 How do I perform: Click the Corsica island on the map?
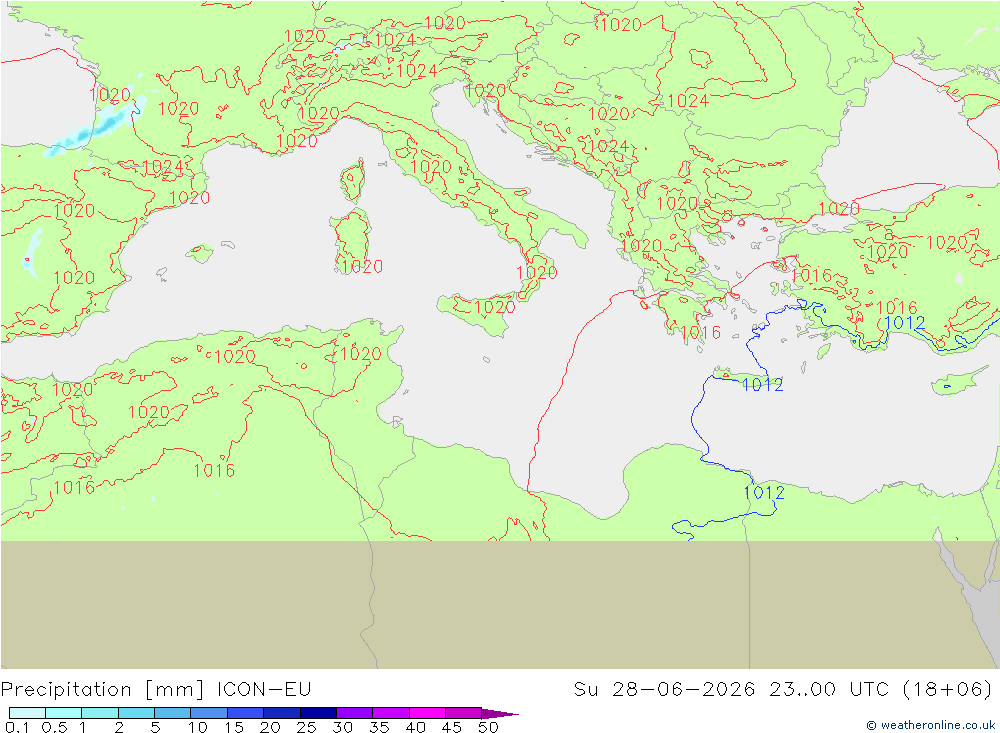pyautogui.click(x=353, y=181)
